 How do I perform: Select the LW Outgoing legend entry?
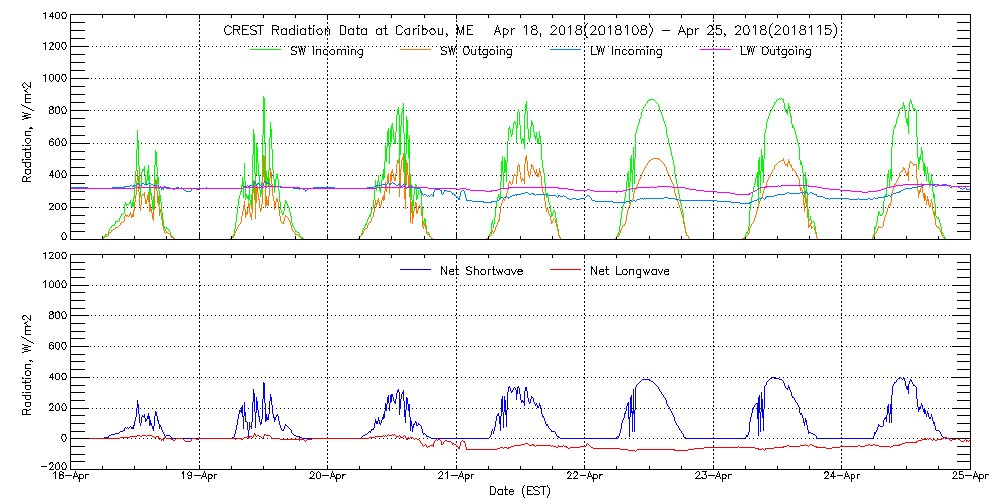coord(775,52)
